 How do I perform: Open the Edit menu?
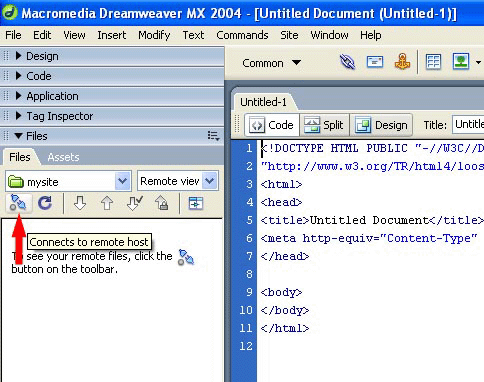(x=42, y=35)
